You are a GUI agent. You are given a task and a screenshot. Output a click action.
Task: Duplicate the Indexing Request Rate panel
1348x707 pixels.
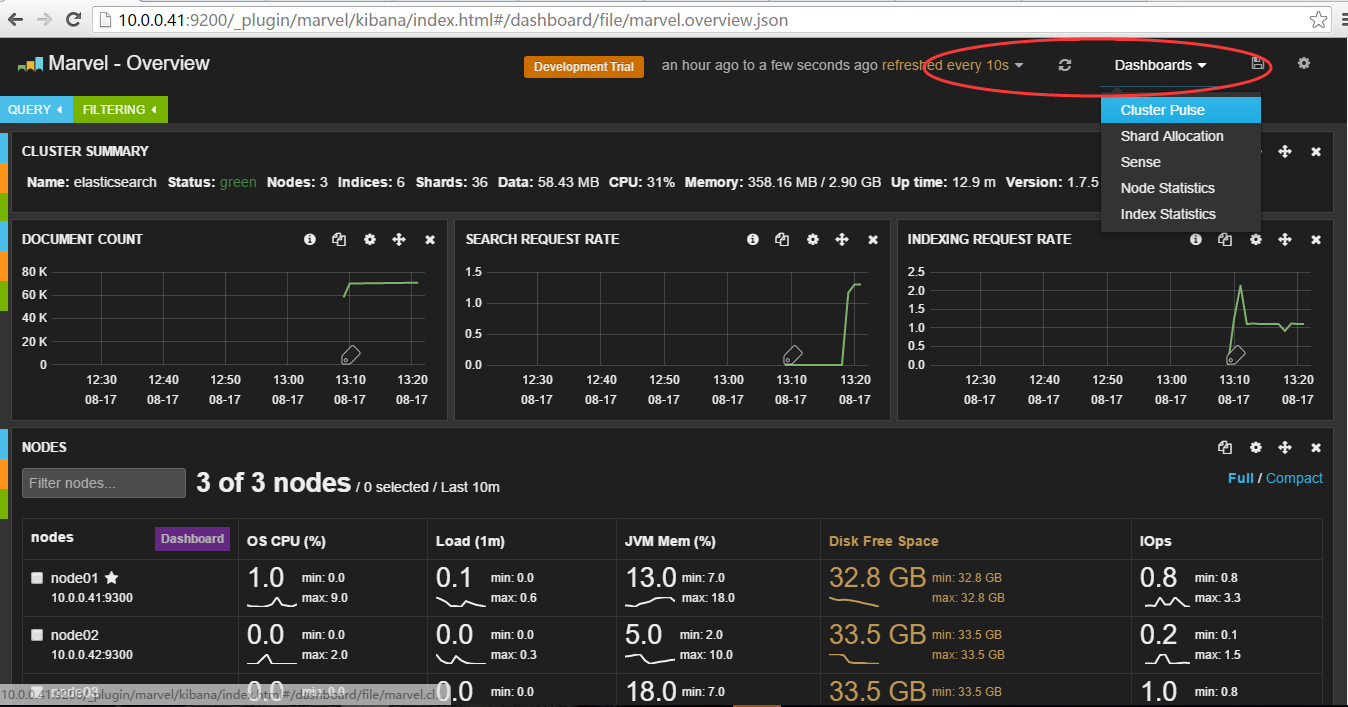1225,240
